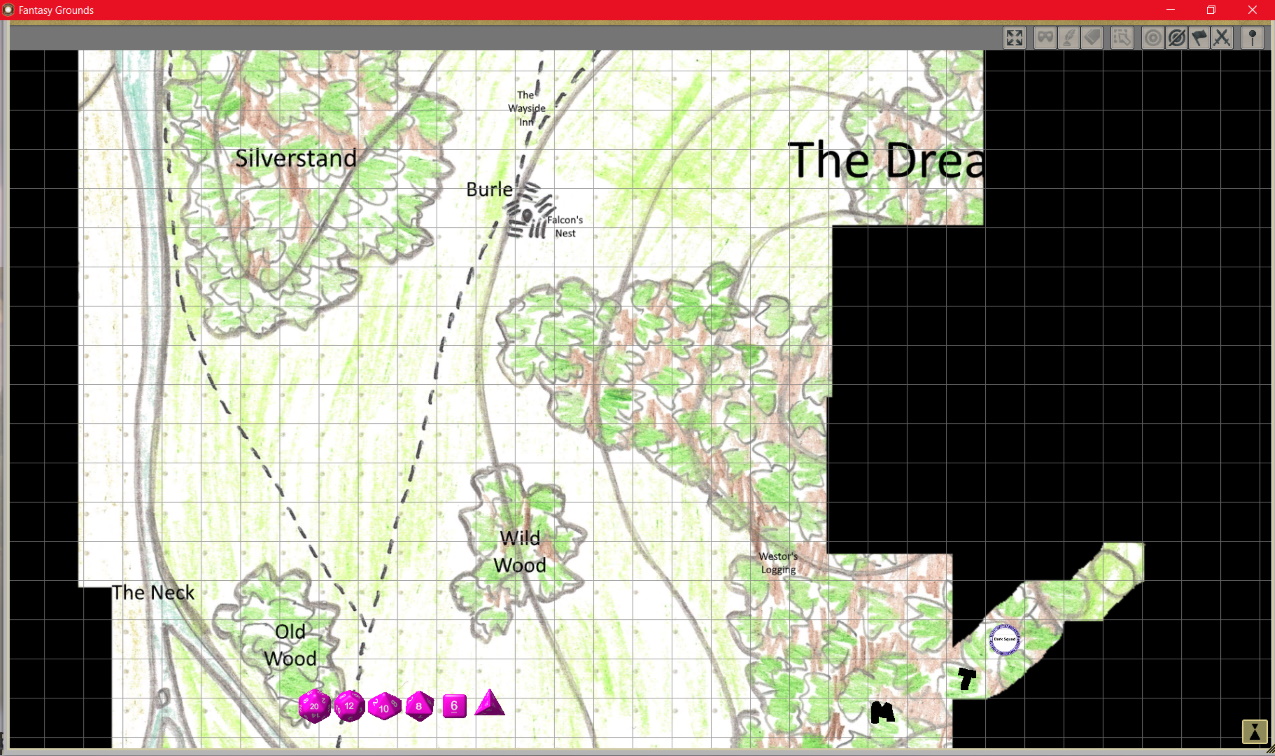The image size is (1275, 756).
Task: Activate the selection pointer tool
Action: click(x=1122, y=38)
